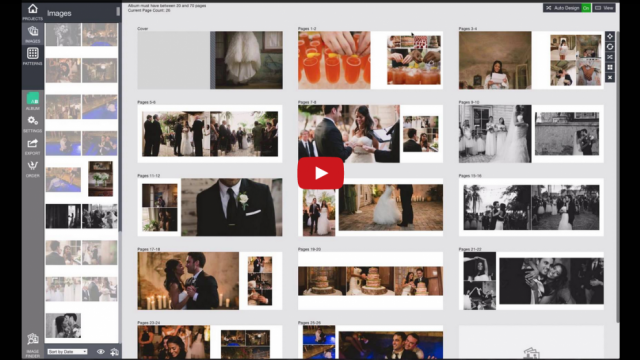Toggle Auto Design On switch

586,8
